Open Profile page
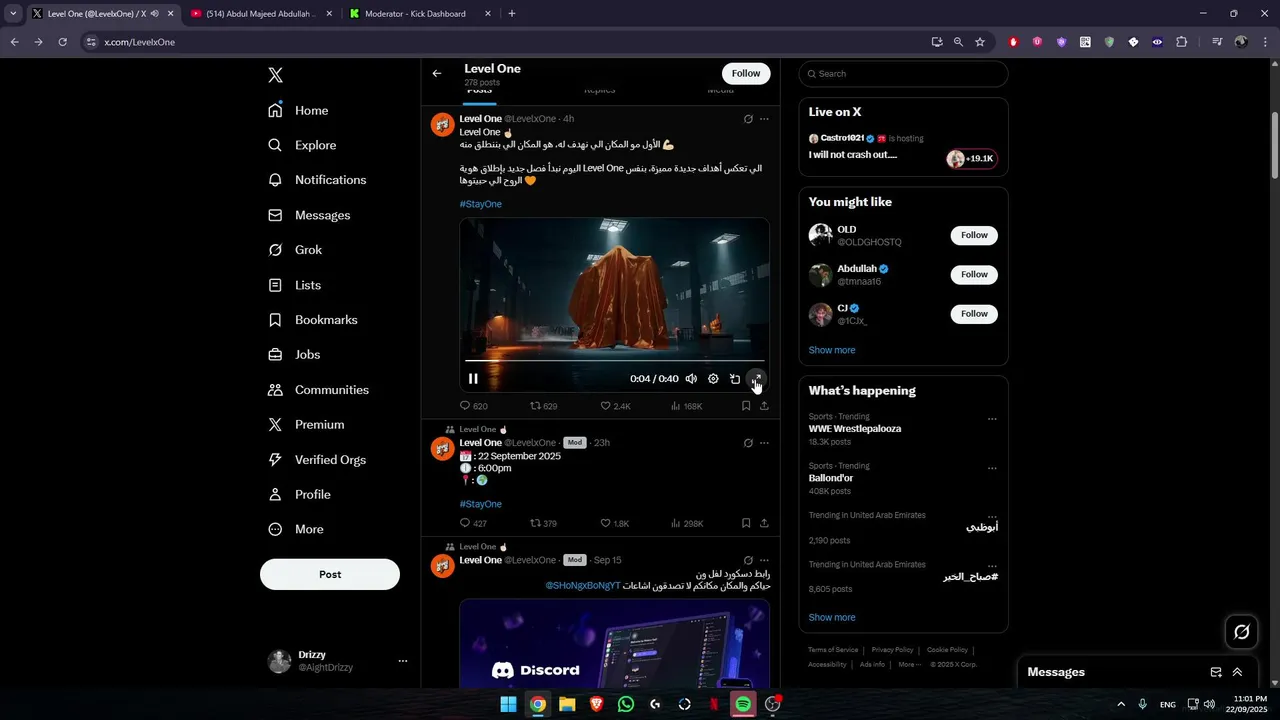 [299, 495]
